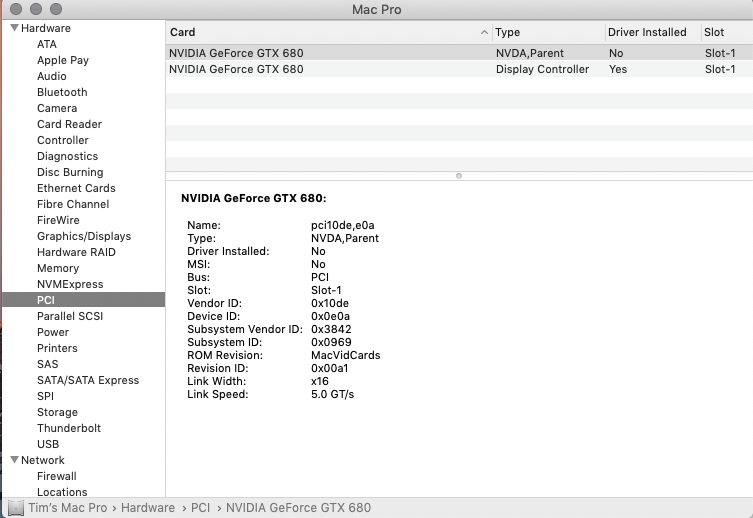Click the computer icon in path bar
The width and height of the screenshot is (753, 518).
[x=15, y=507]
